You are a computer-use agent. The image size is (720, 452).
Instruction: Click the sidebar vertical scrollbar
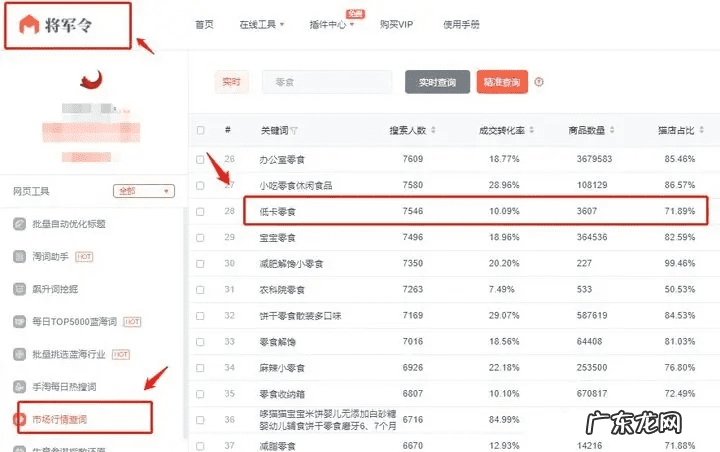pyautogui.click(x=185, y=322)
